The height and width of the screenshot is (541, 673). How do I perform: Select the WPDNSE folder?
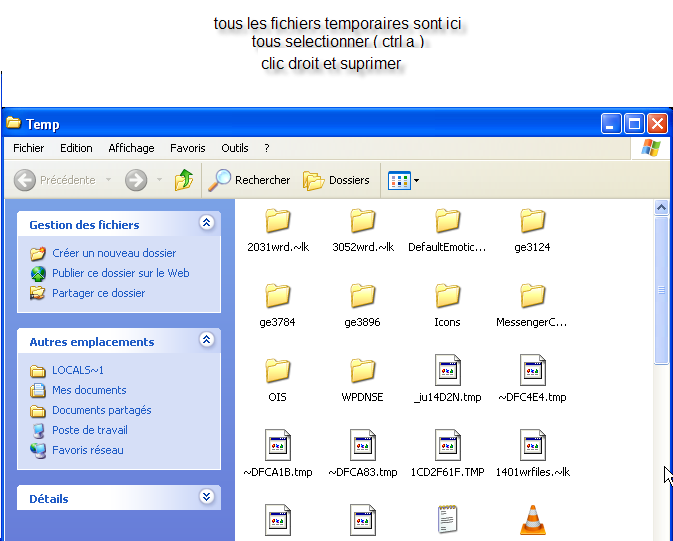362,371
